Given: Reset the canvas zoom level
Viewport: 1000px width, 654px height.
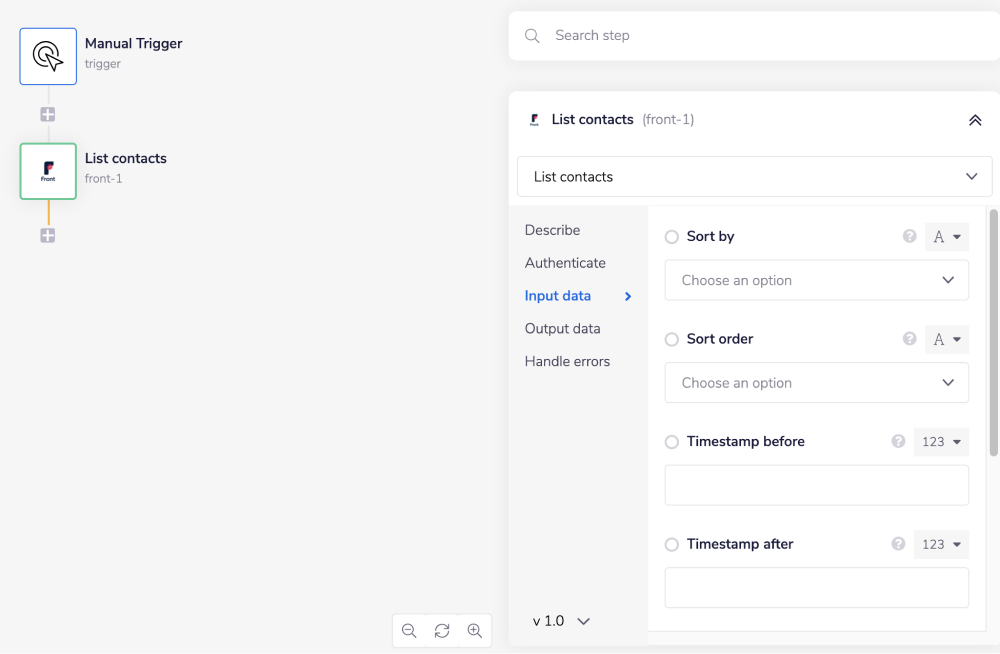Looking at the screenshot, I should pyautogui.click(x=442, y=631).
